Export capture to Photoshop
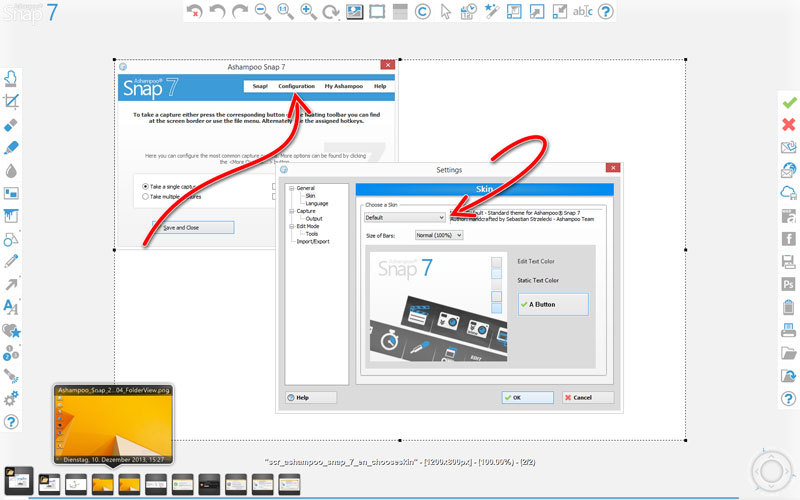Screen dimensions: 800x500 (x=789, y=284)
